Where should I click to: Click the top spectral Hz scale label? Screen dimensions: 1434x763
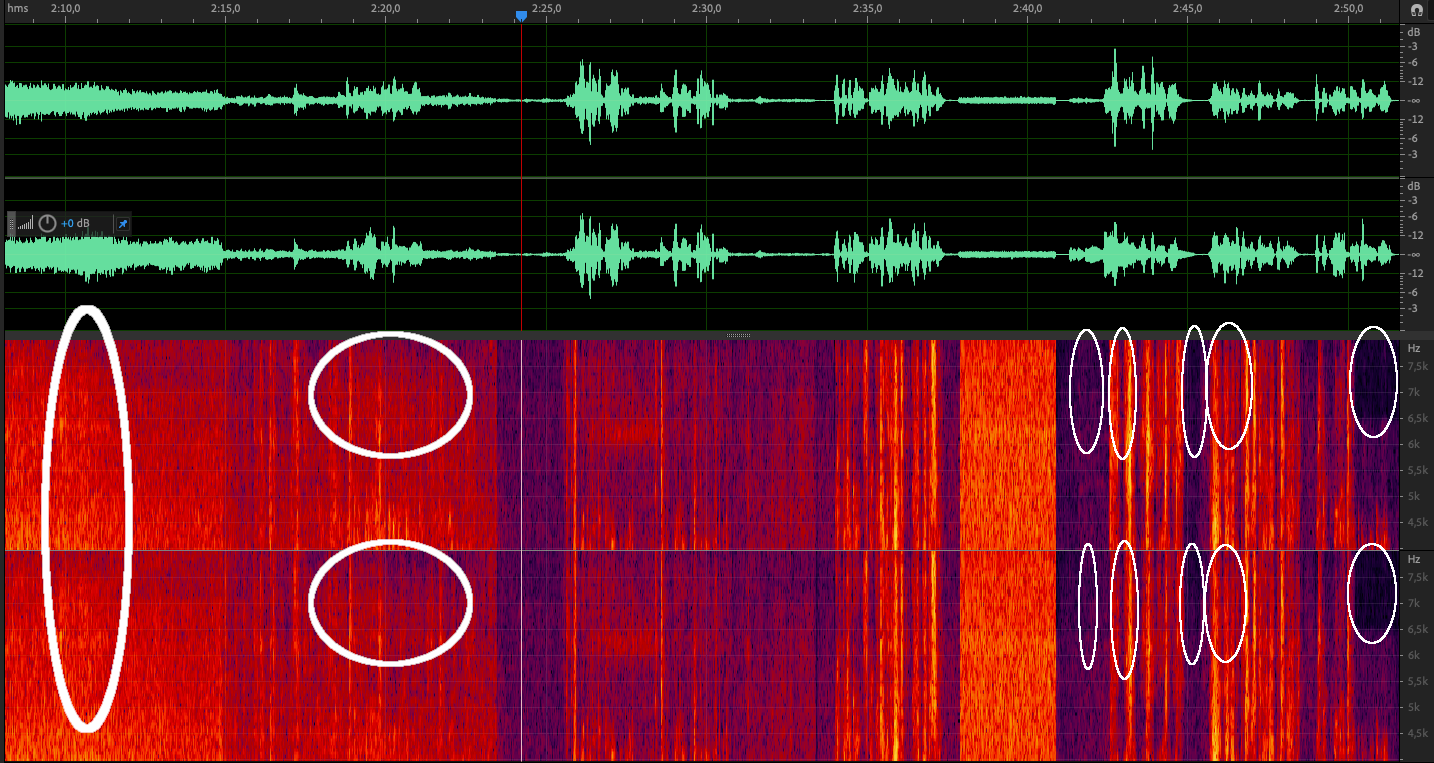(1413, 348)
